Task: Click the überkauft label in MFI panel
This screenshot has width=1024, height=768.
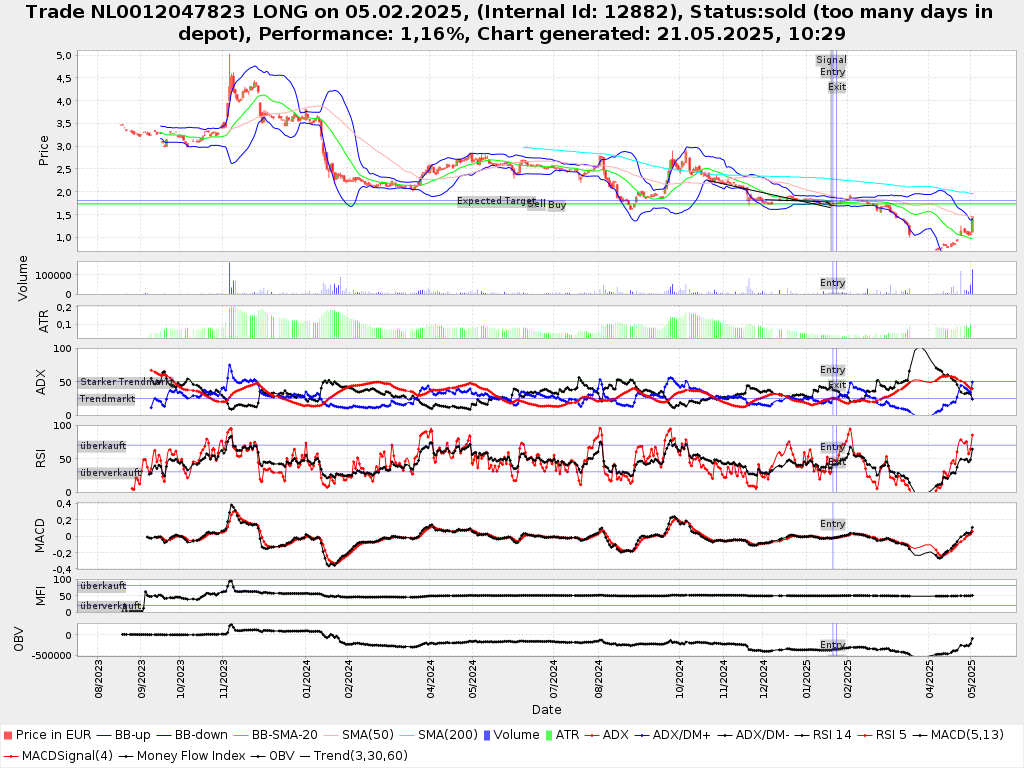Action: click(103, 585)
